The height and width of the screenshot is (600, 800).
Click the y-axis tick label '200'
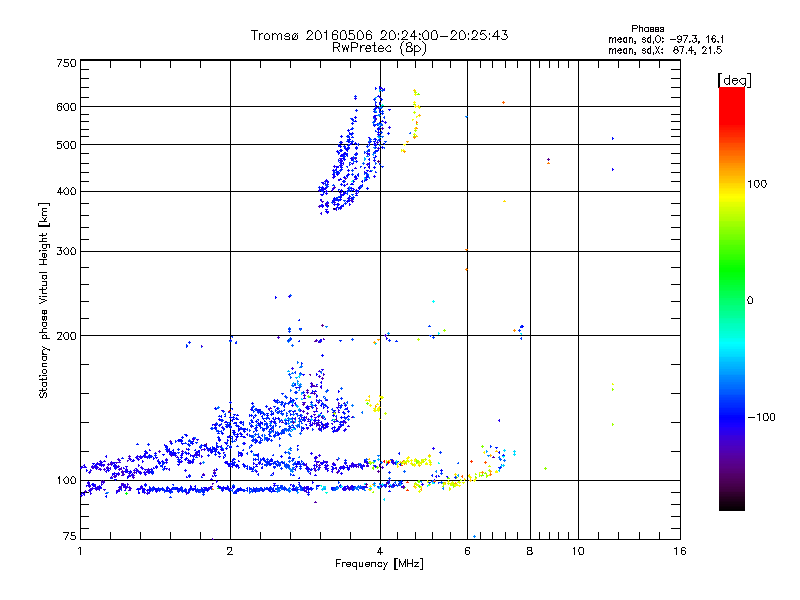coord(66,336)
